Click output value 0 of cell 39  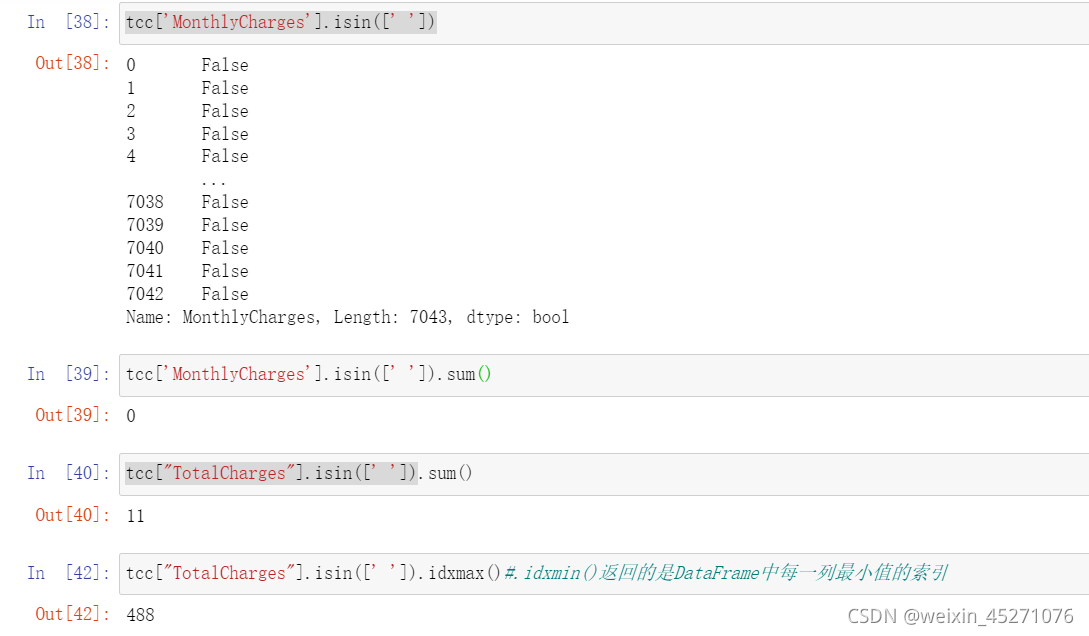[131, 417]
